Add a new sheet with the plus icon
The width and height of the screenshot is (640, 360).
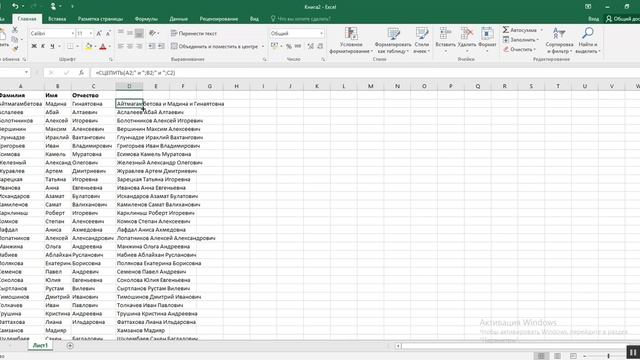coord(70,346)
